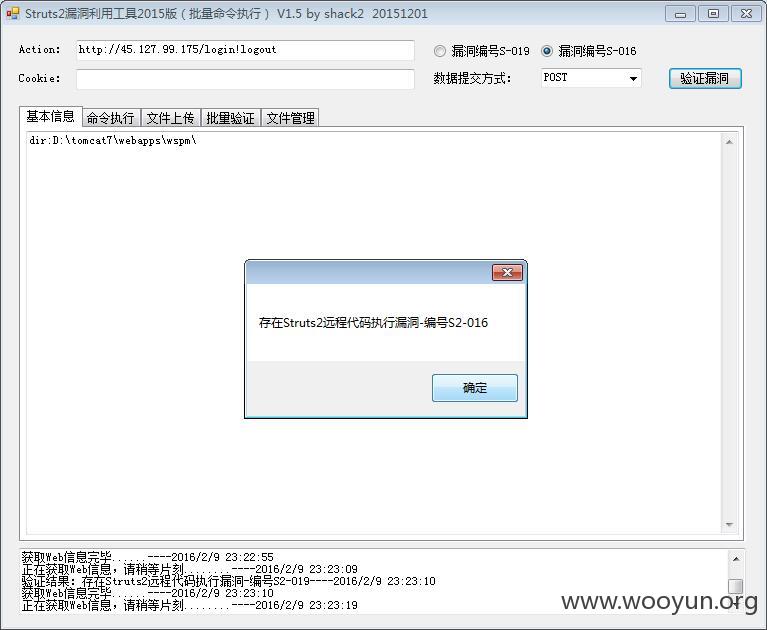Open the 数据提交方式 POST dropdown
The image size is (767, 630).
(x=591, y=78)
